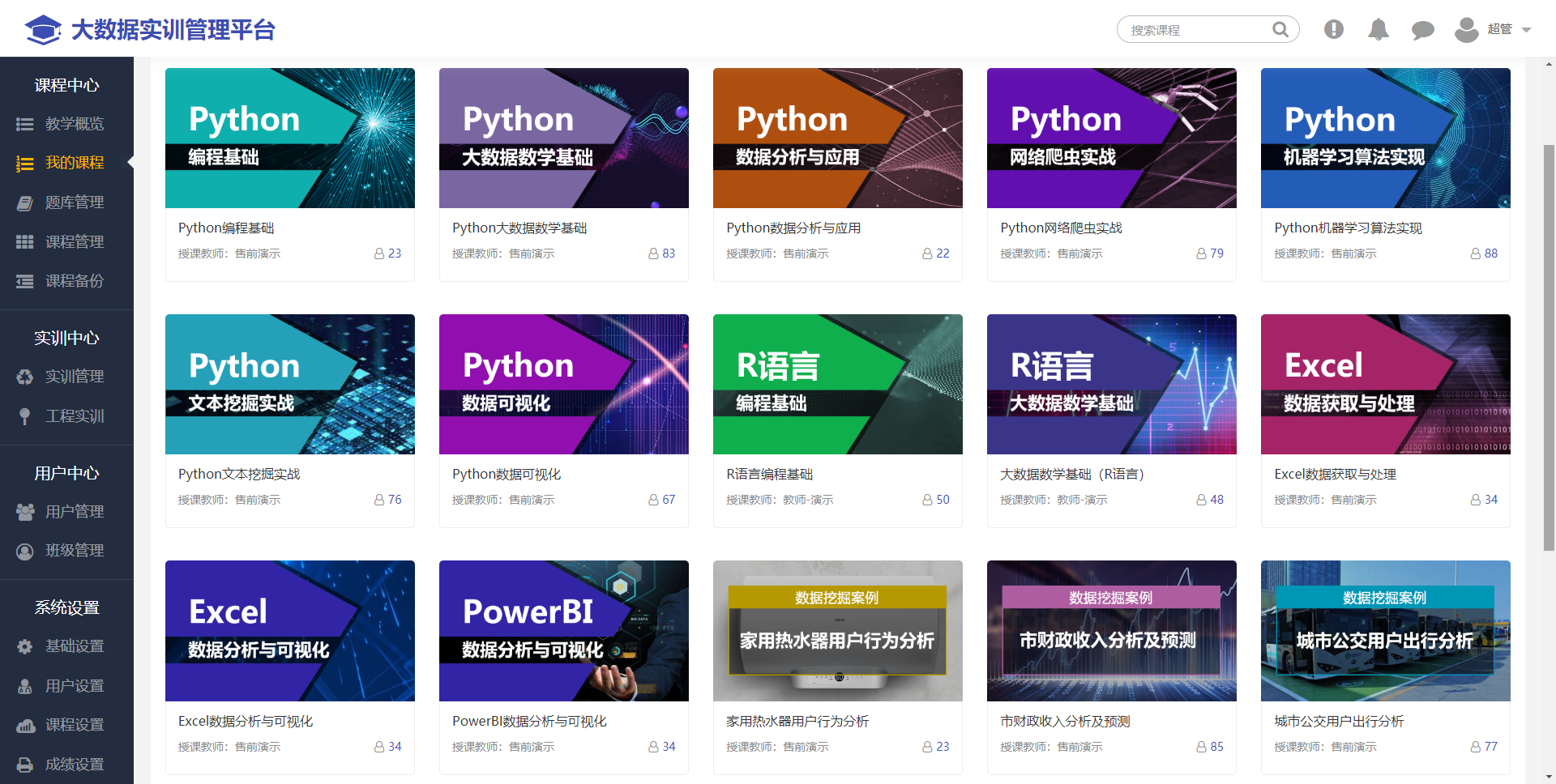Click the user avatar icon

click(1466, 29)
